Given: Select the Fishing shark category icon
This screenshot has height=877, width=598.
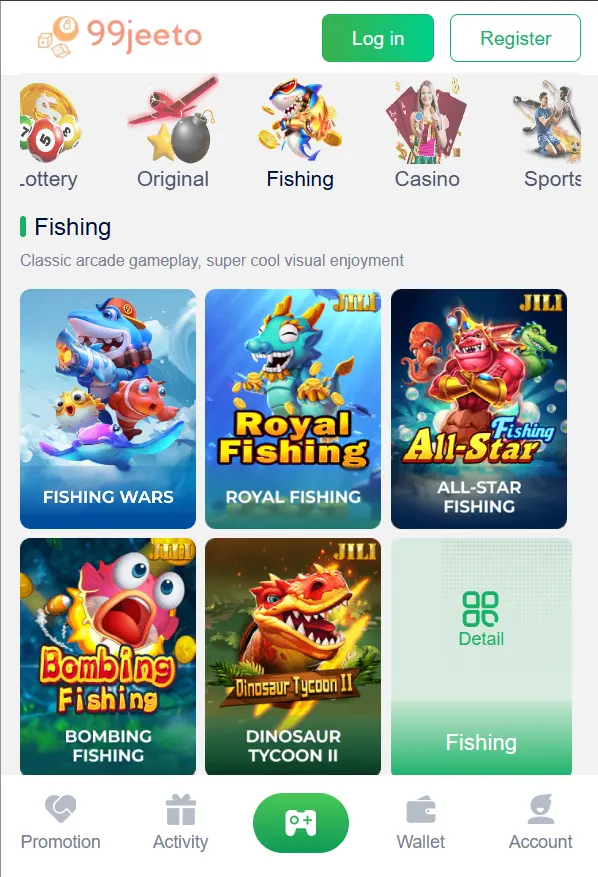Looking at the screenshot, I should (300, 120).
